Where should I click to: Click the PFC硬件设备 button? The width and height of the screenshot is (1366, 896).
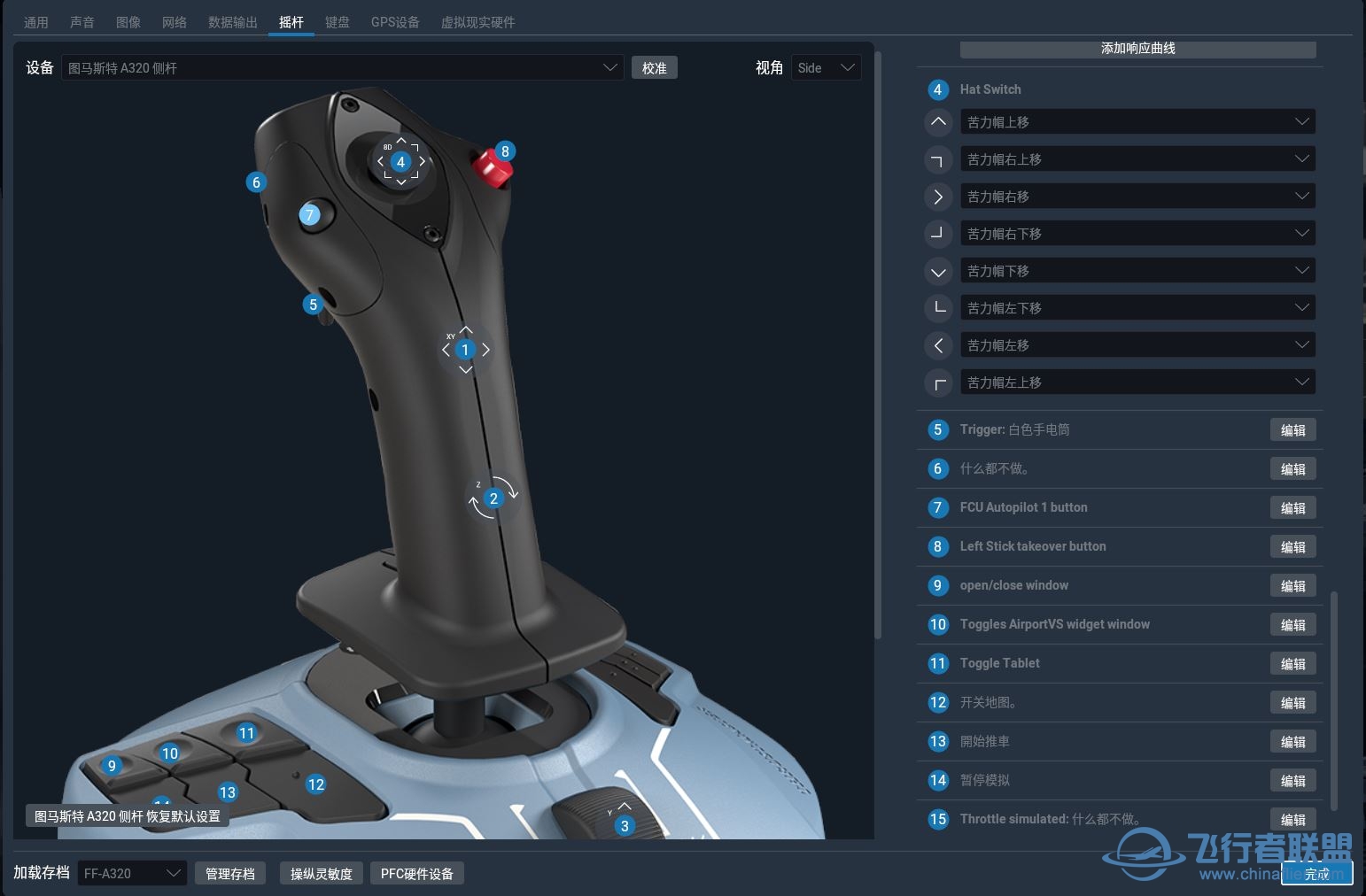point(417,874)
